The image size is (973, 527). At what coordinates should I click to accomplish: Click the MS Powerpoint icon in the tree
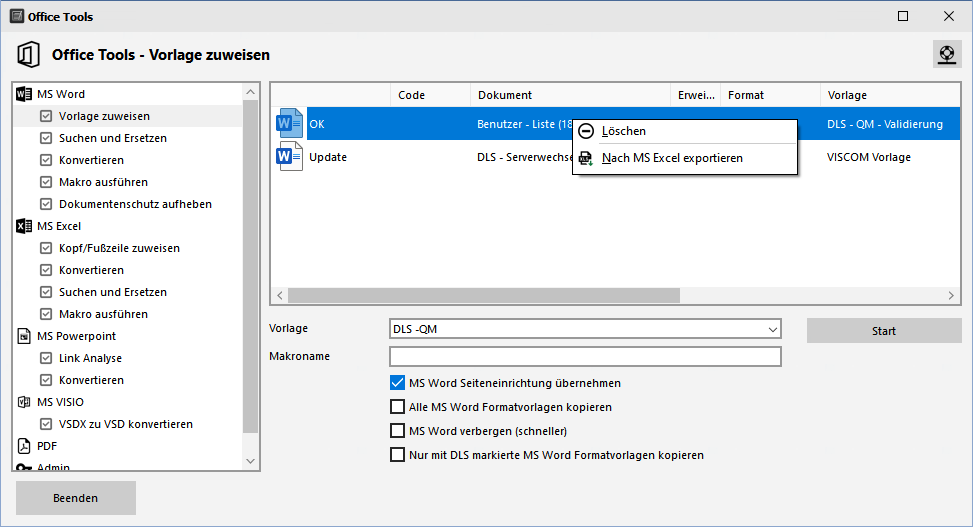[x=24, y=336]
